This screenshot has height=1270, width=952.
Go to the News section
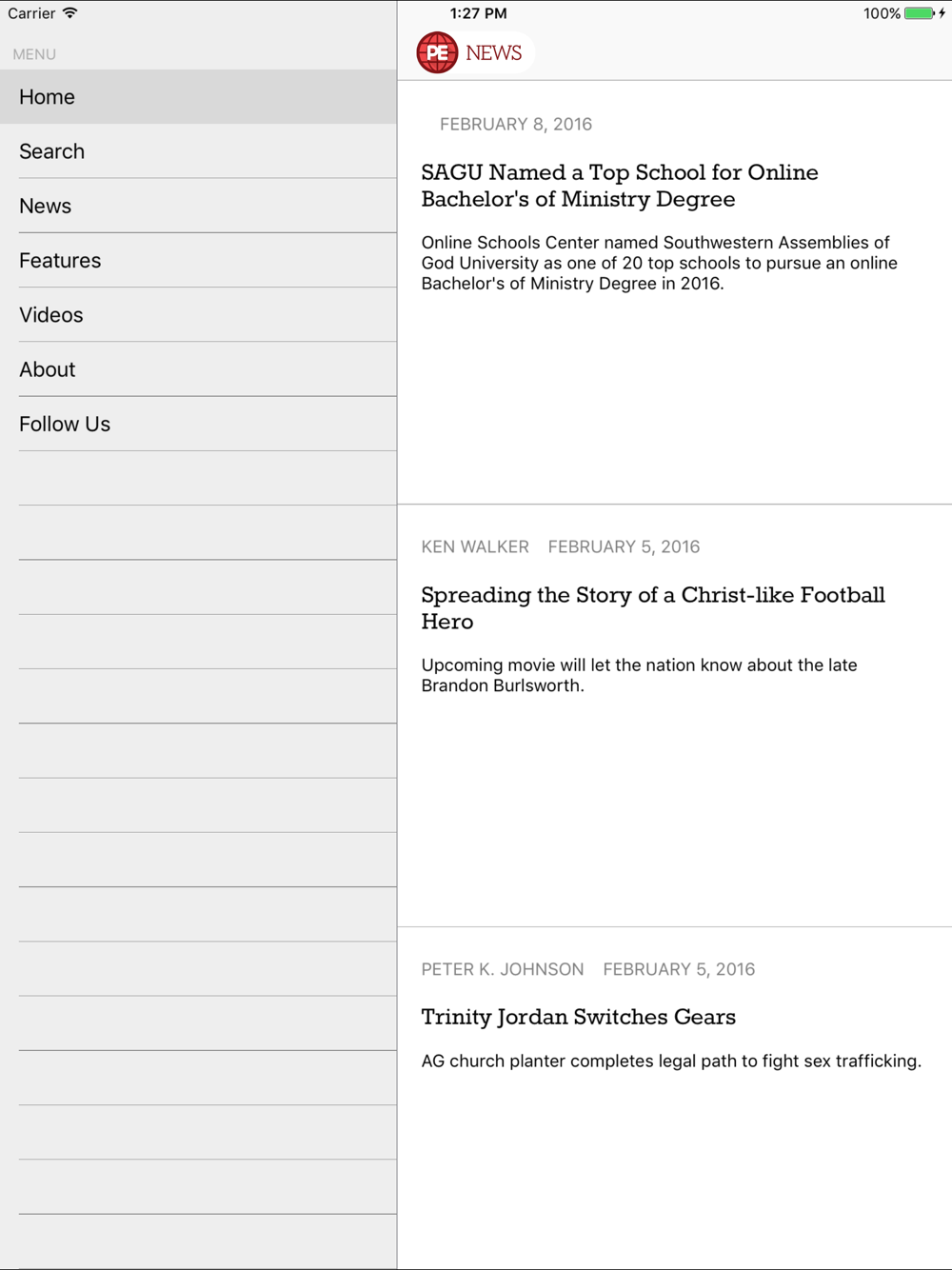point(45,206)
